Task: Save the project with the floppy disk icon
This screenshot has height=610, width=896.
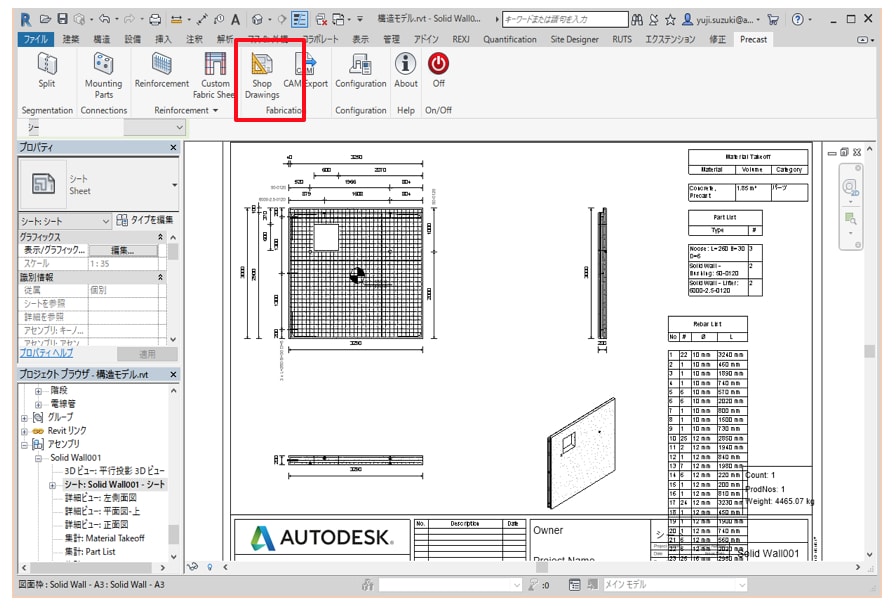Action: (62, 19)
